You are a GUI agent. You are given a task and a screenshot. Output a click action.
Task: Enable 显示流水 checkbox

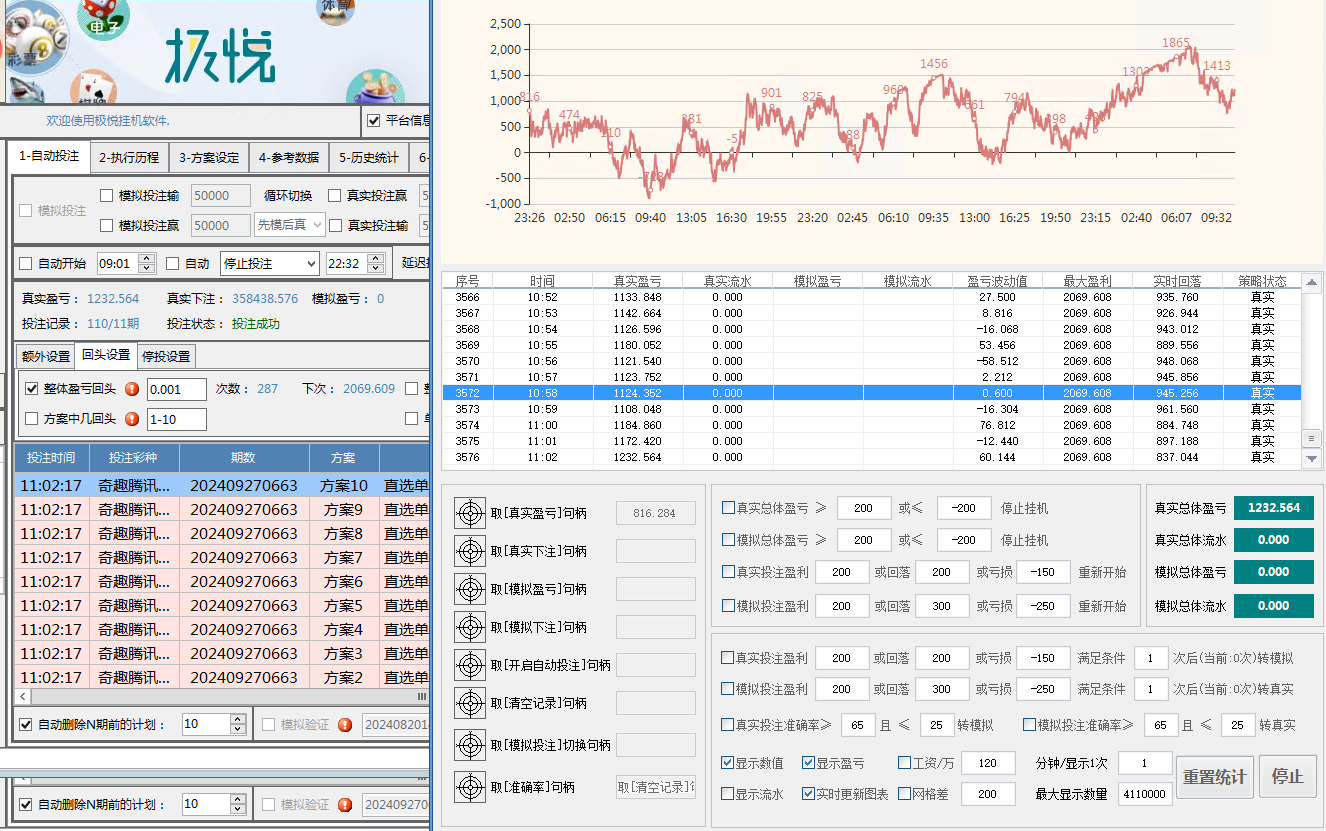point(728,794)
